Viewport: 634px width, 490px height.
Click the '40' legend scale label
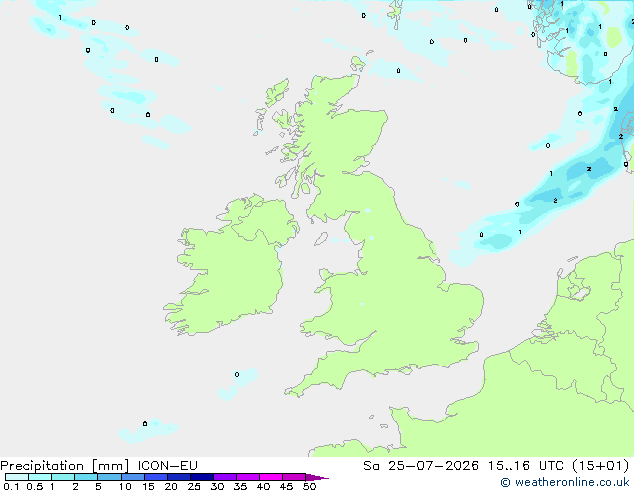pyautogui.click(x=263, y=486)
